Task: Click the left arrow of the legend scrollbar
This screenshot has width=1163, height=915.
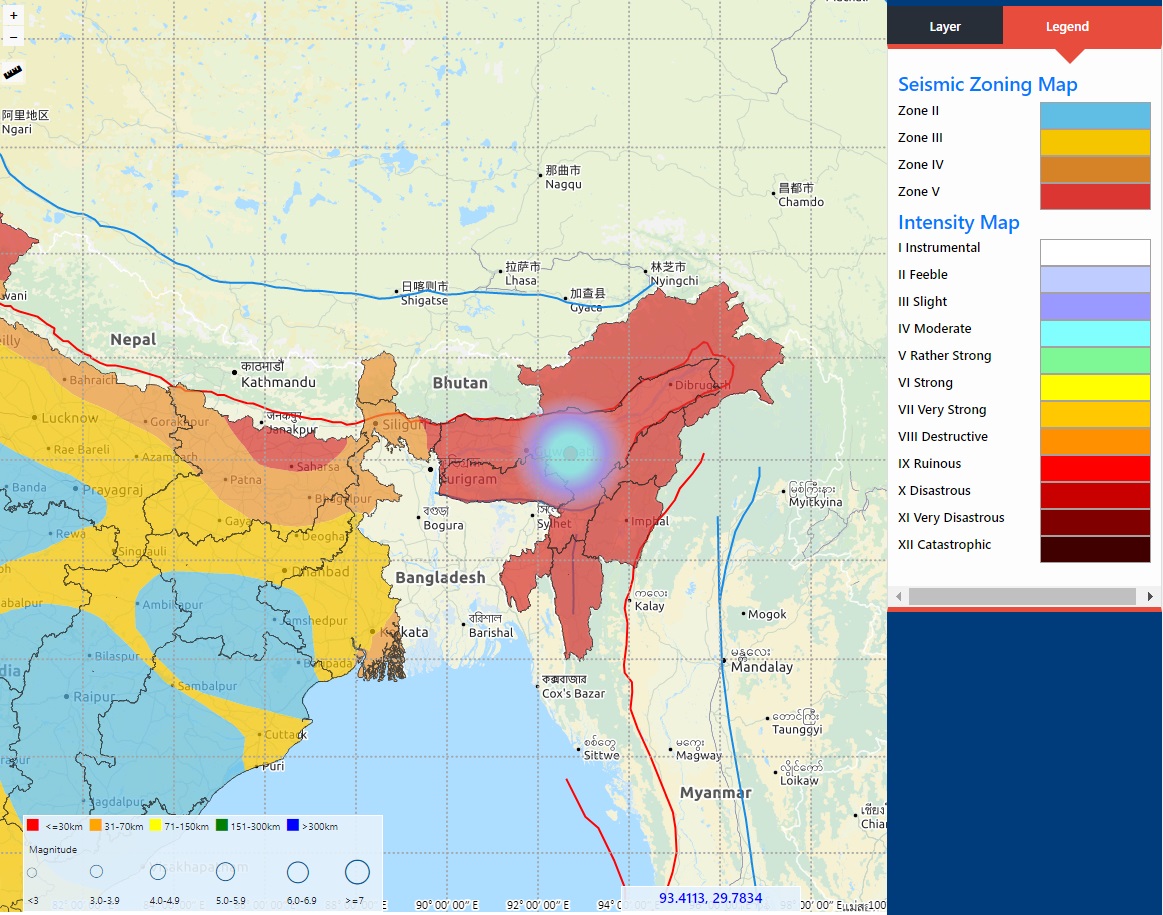Action: [x=898, y=596]
